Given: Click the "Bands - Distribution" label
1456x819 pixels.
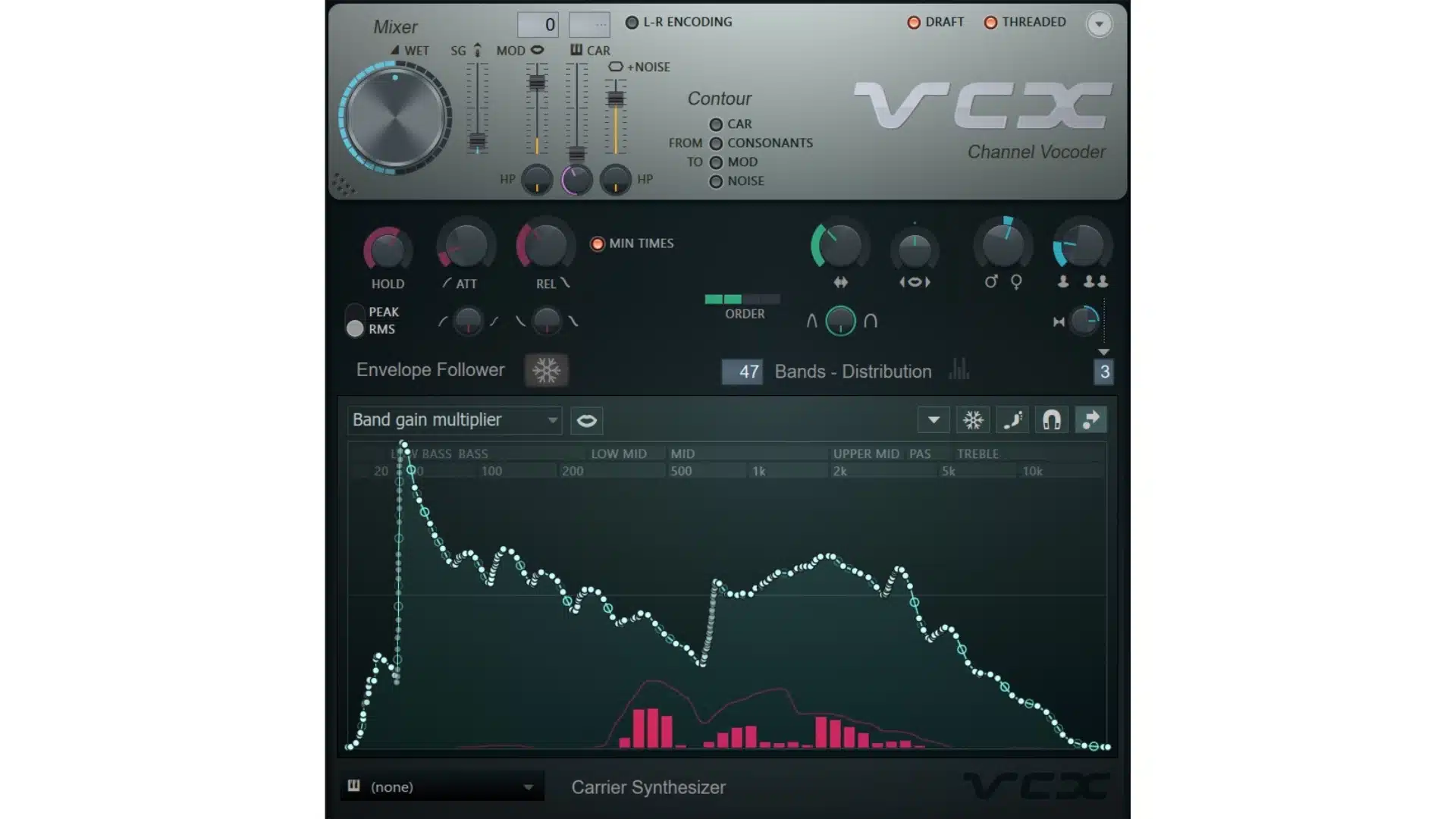Looking at the screenshot, I should (853, 372).
